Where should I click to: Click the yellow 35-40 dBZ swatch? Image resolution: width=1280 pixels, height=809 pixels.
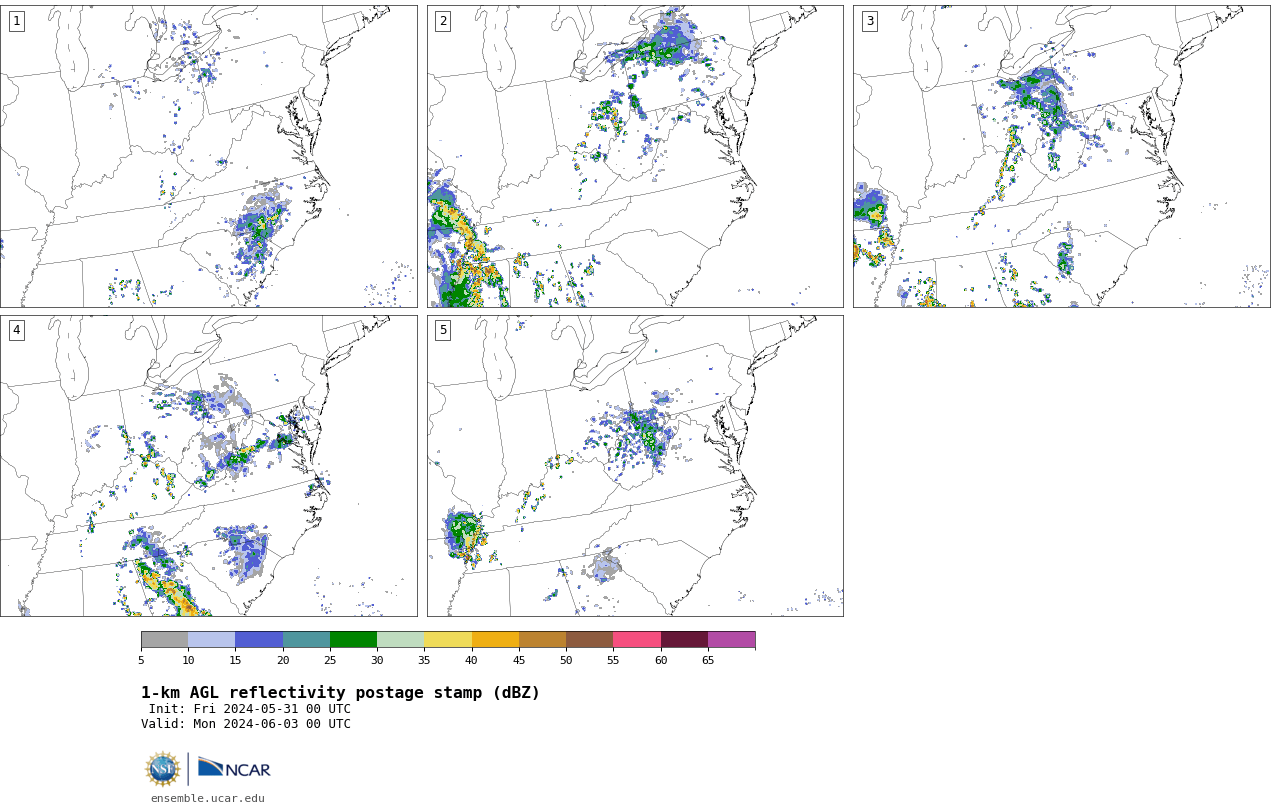(448, 640)
